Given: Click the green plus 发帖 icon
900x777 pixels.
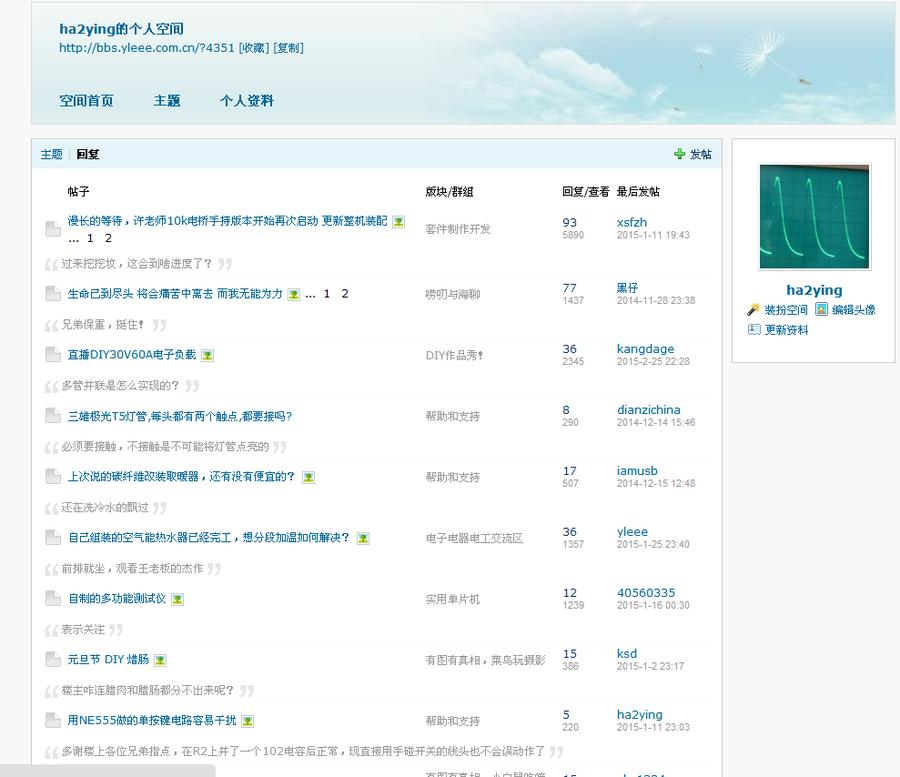Looking at the screenshot, I should point(680,154).
